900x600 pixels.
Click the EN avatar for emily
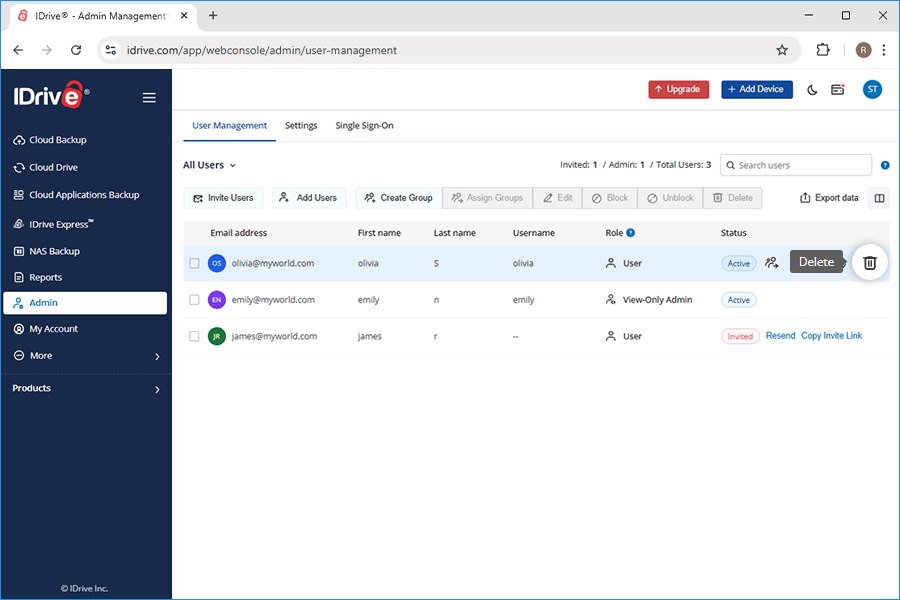(216, 300)
